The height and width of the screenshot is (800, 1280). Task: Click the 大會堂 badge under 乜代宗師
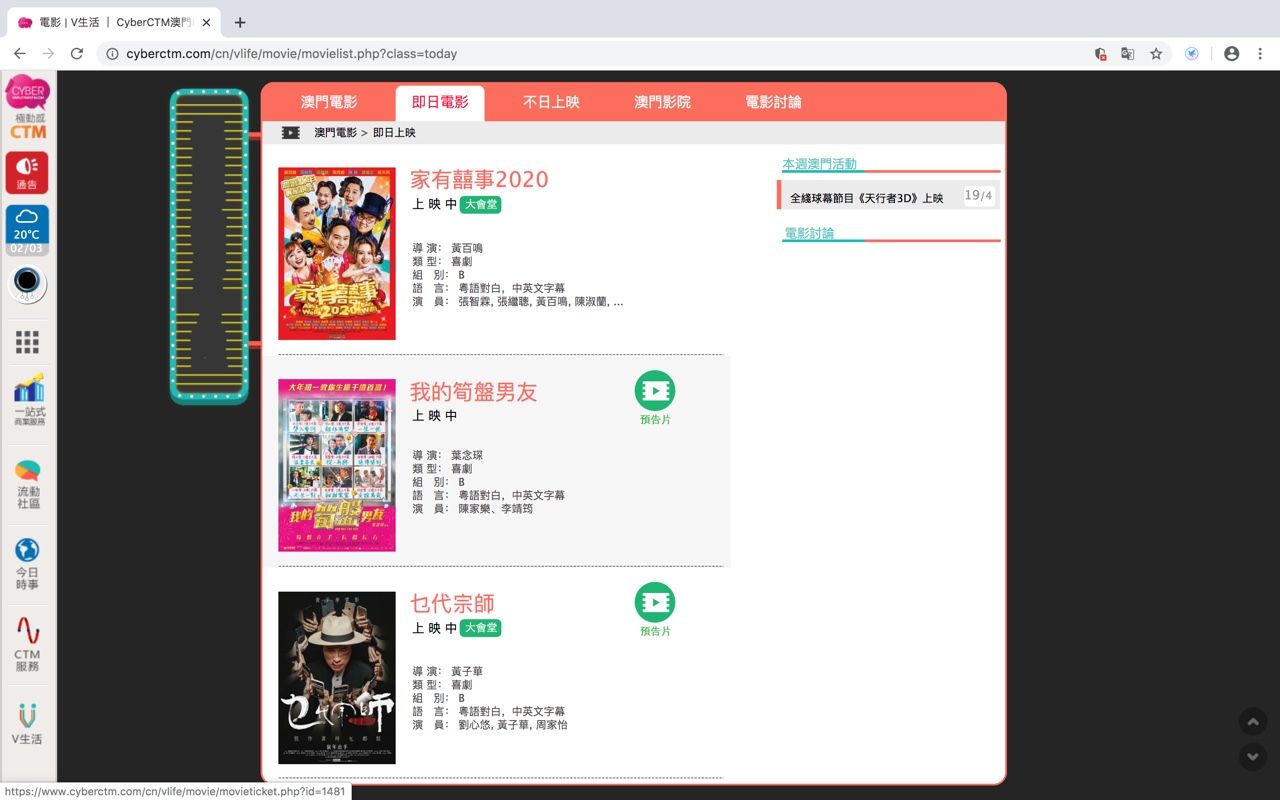pos(480,628)
